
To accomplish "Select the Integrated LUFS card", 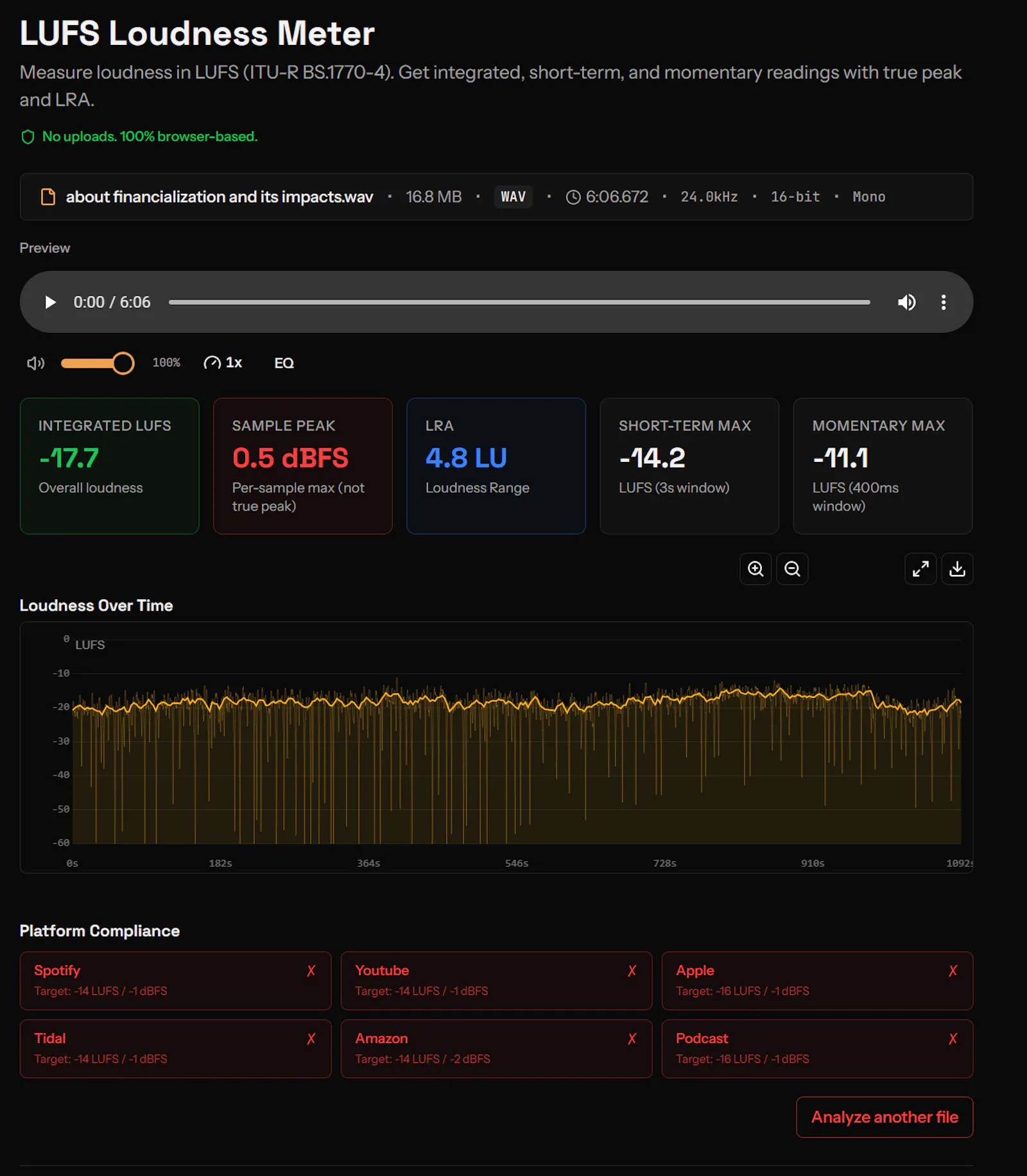I will coord(110,466).
